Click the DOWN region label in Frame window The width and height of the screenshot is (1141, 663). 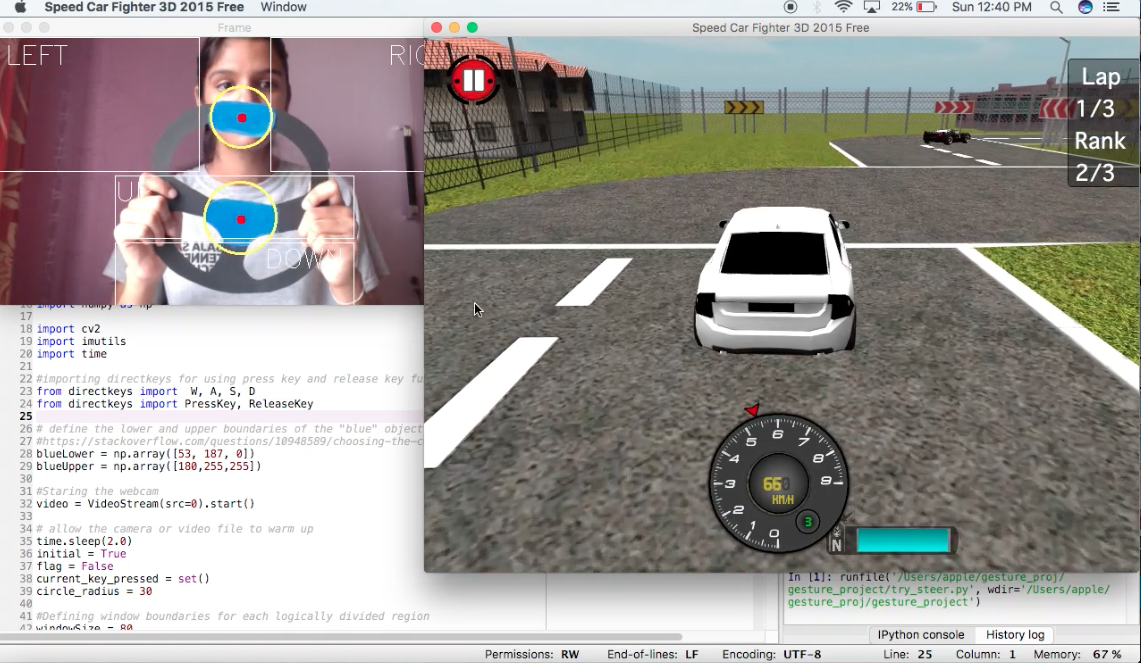coord(303,258)
